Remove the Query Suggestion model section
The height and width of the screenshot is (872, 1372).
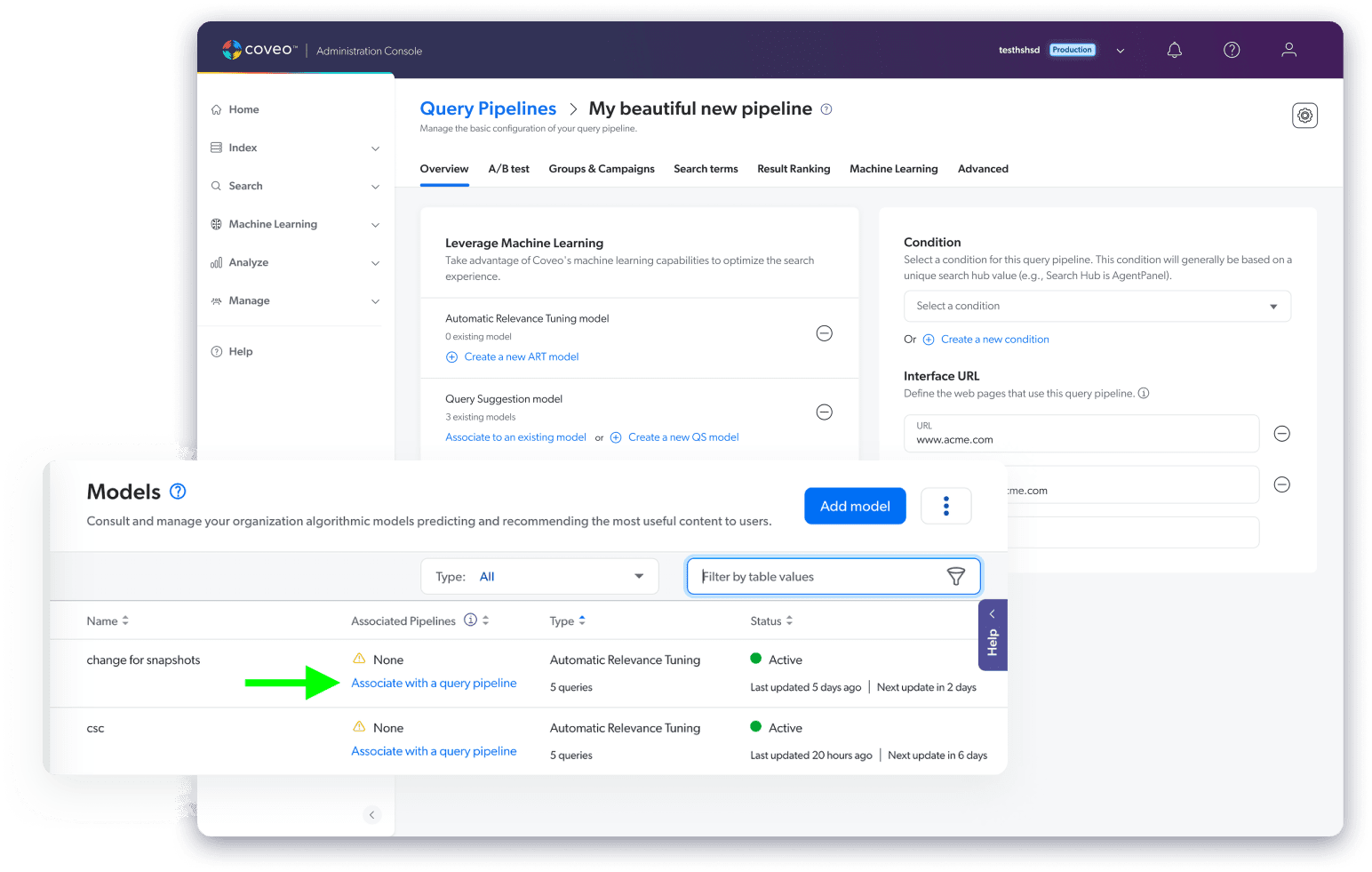pos(825,412)
